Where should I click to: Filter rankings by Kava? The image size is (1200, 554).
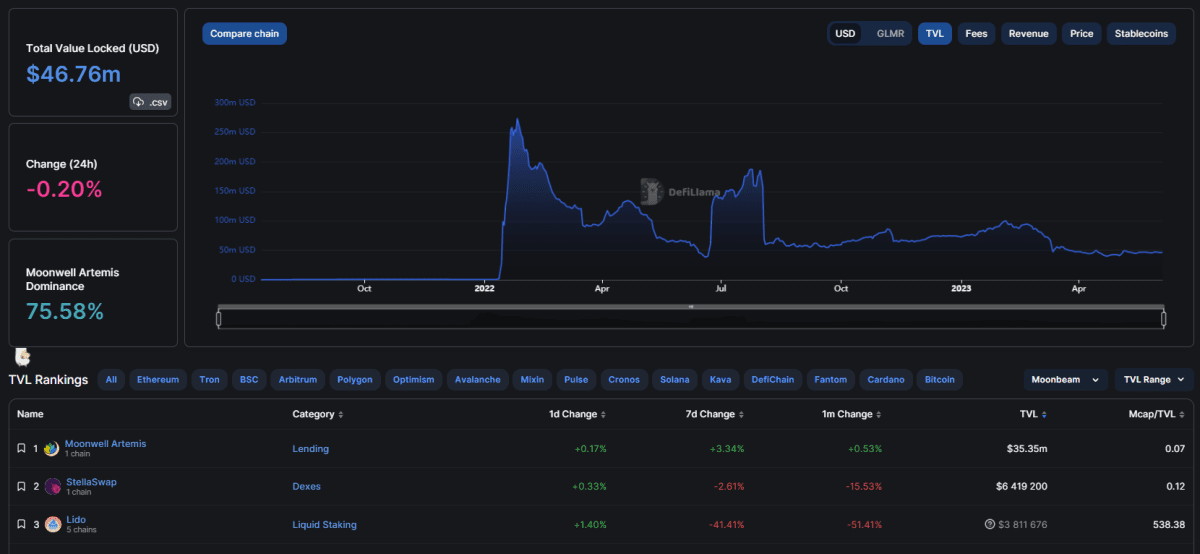[720, 380]
